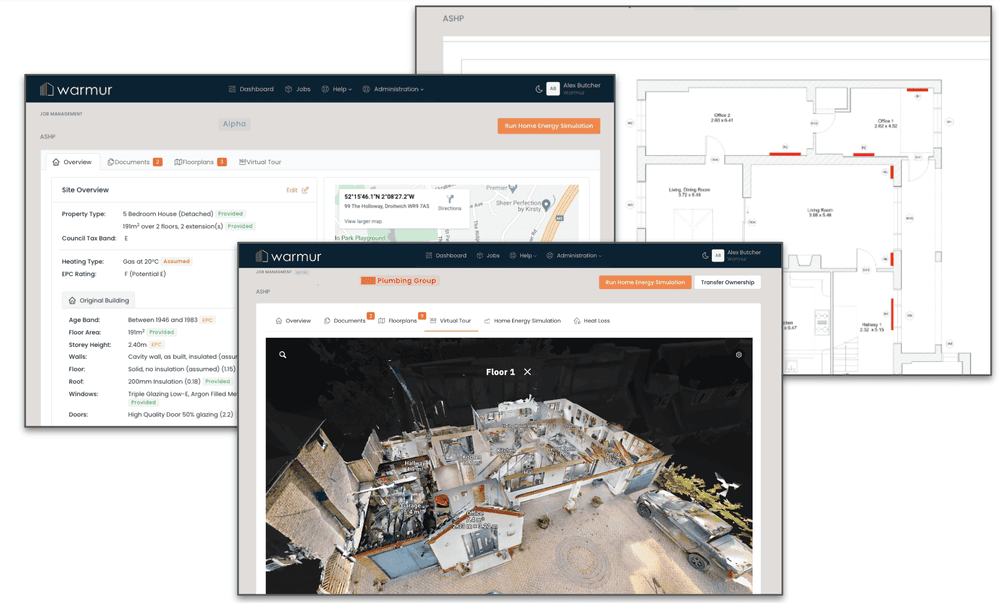Open the Home Energy Simulation tab
The height and width of the screenshot is (603, 1000).
(522, 321)
